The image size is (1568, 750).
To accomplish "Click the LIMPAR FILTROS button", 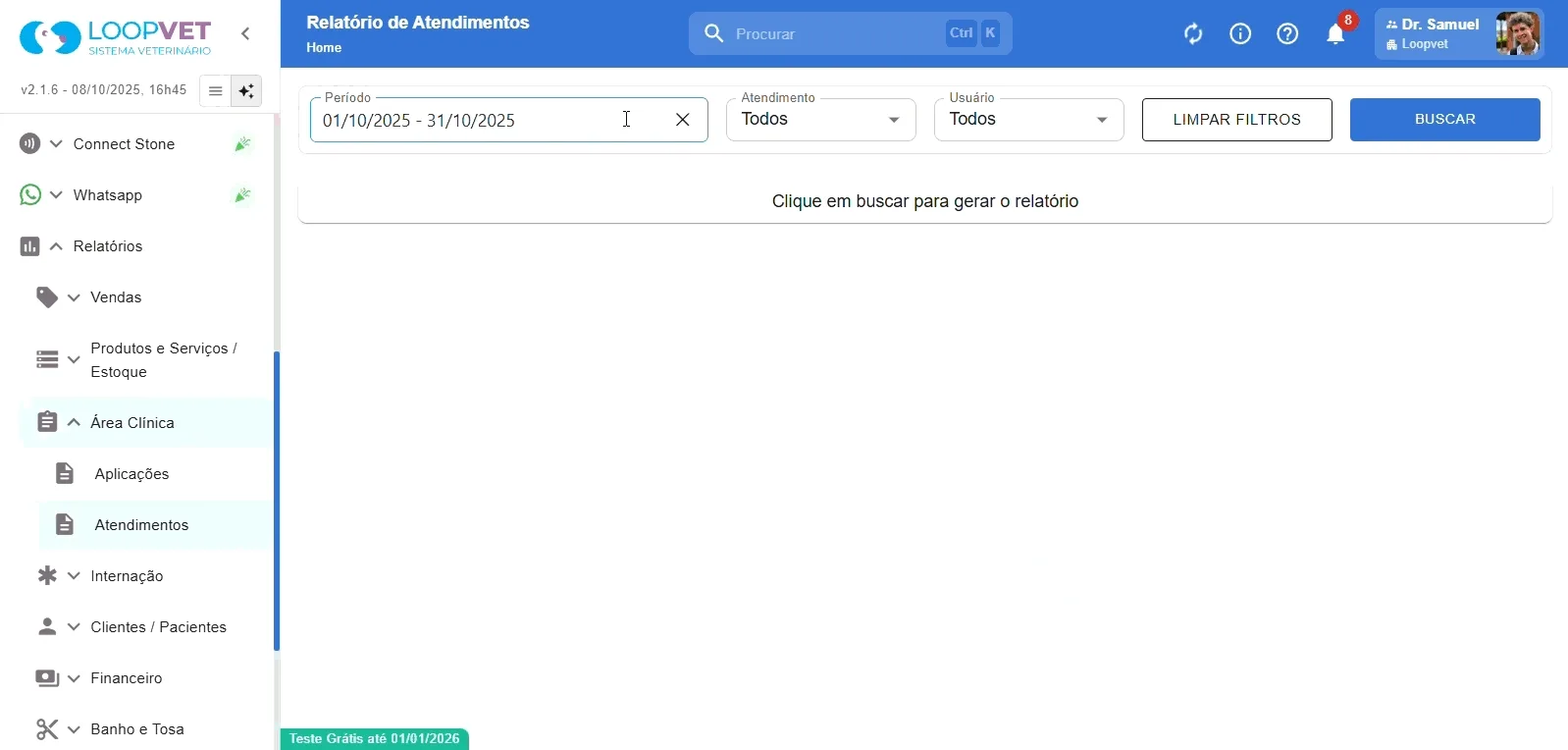I will 1237,120.
